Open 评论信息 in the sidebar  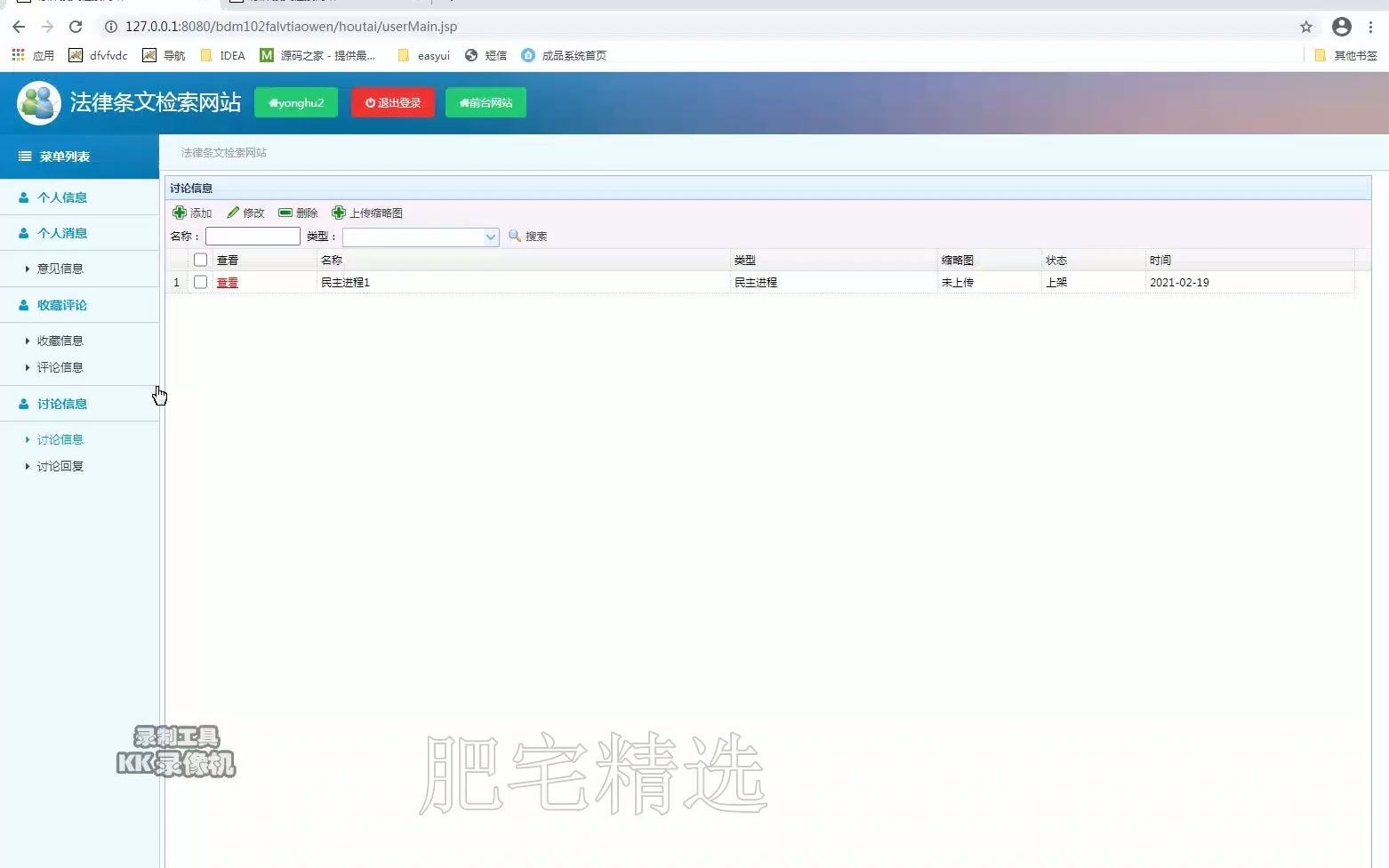(x=60, y=367)
